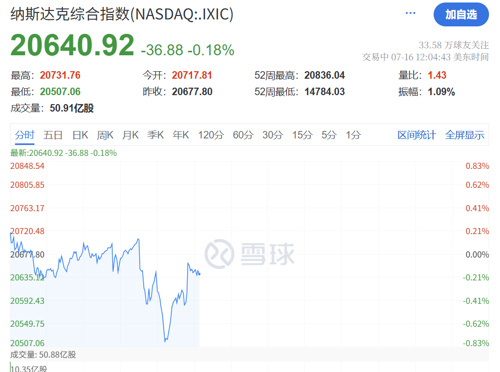Choose the 30分 interval tab

point(273,135)
